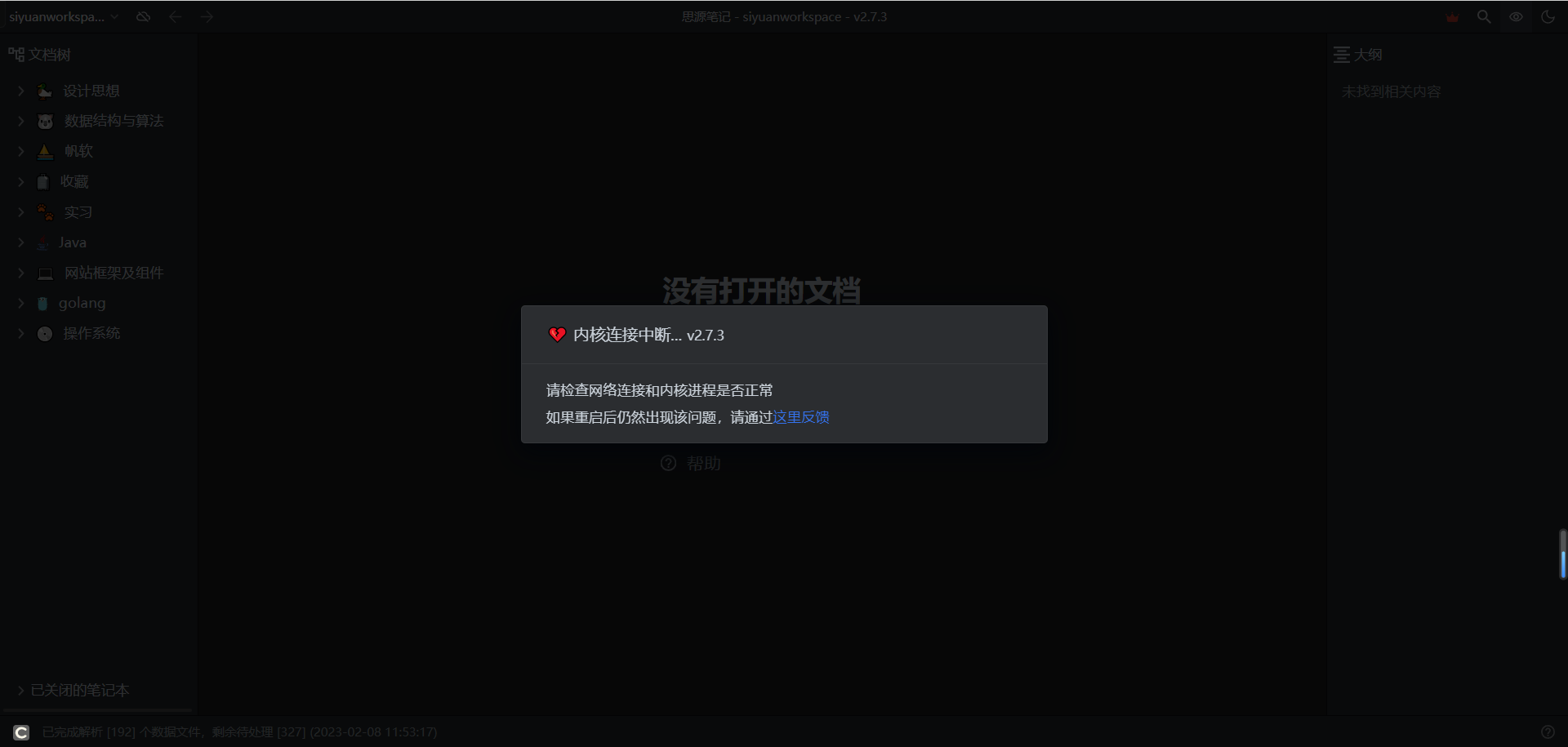Toggle read-only mode eye icon

point(1516,16)
